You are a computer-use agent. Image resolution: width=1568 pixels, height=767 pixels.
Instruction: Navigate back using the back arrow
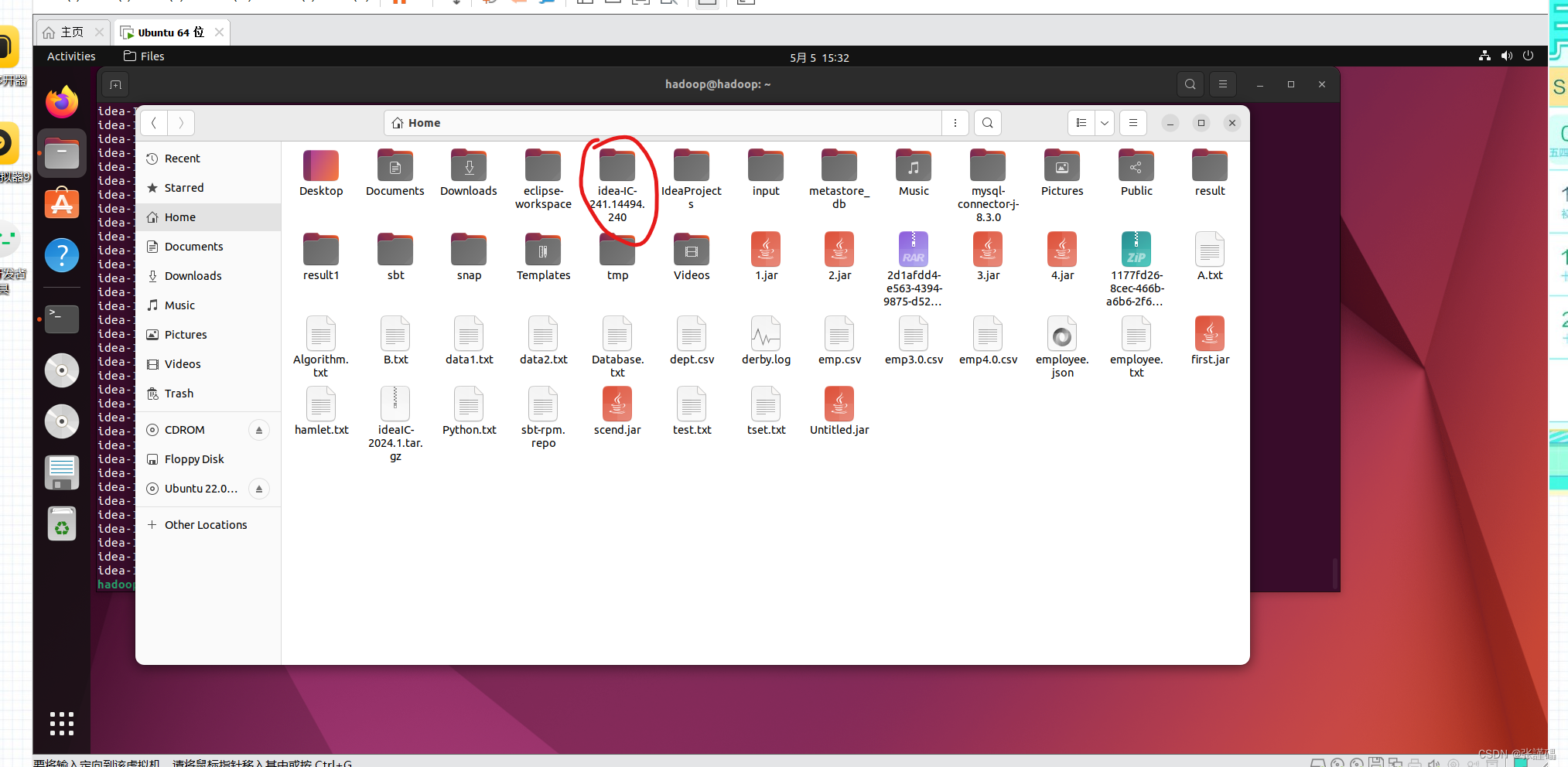(x=153, y=122)
